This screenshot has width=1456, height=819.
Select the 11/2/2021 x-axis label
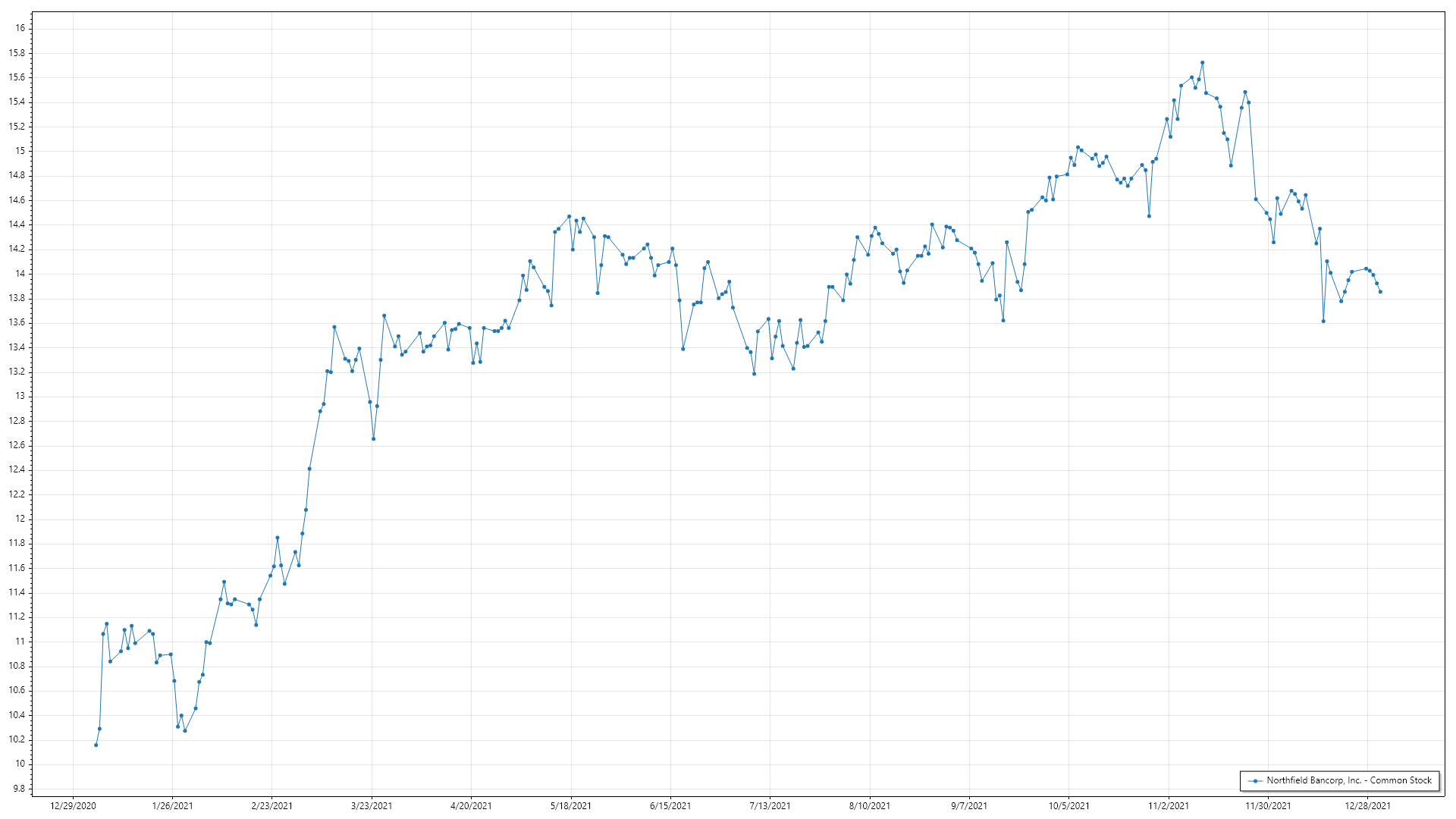pos(1169,806)
